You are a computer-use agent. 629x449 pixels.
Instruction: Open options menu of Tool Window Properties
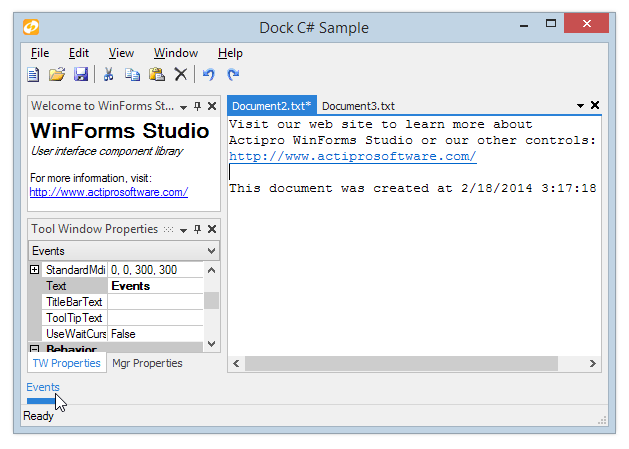click(x=183, y=230)
